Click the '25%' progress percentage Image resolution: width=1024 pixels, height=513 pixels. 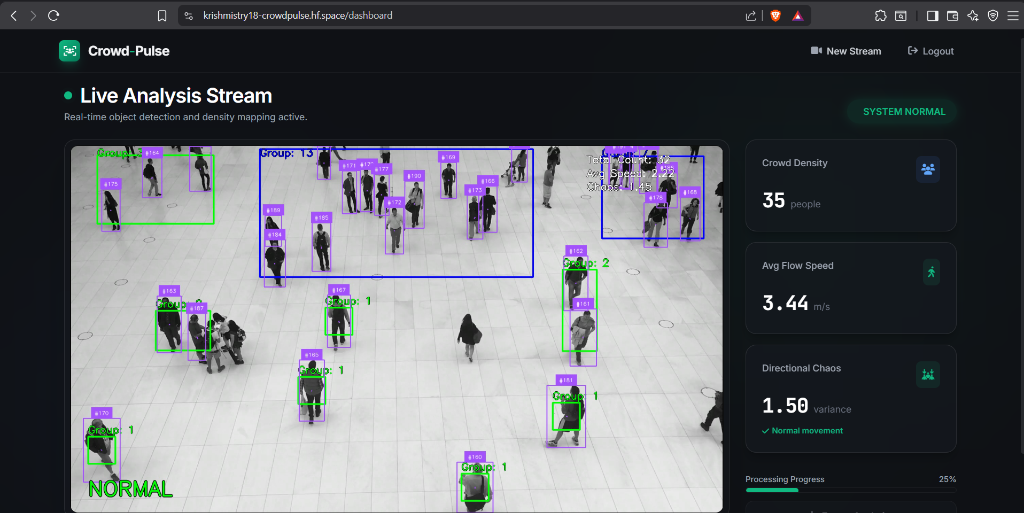(947, 479)
